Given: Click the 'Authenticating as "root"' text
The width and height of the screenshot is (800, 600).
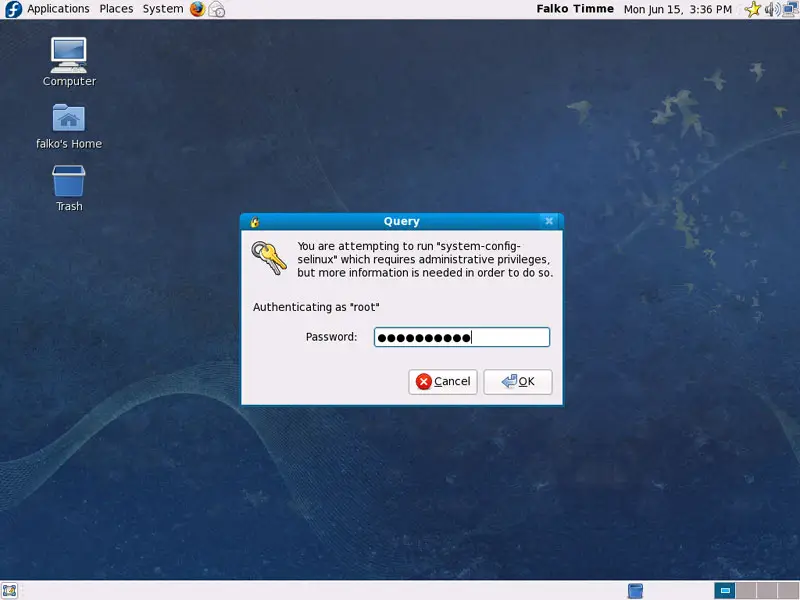Looking at the screenshot, I should 316,307.
